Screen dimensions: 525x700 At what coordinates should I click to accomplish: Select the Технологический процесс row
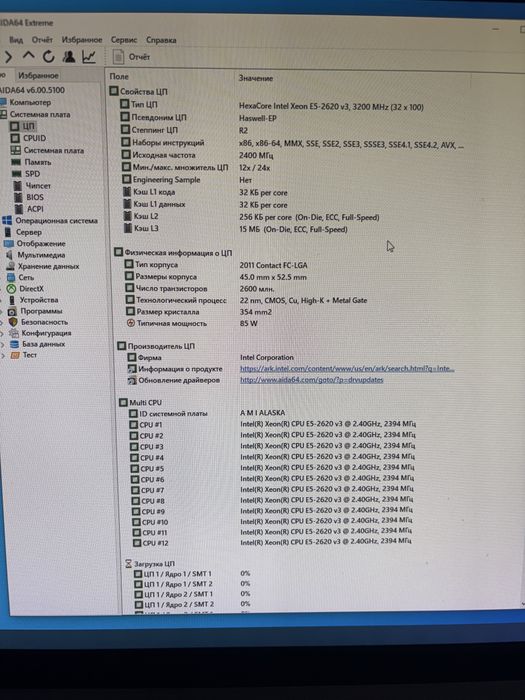(246, 300)
